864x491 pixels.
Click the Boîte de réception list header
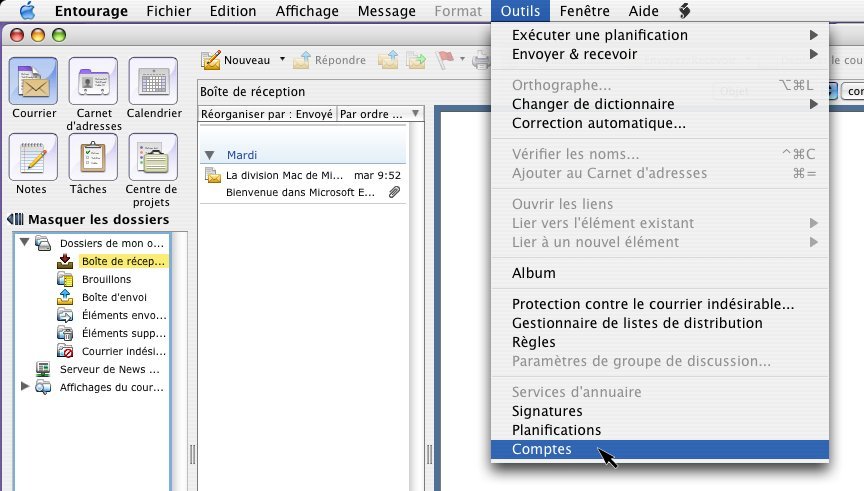point(252,91)
